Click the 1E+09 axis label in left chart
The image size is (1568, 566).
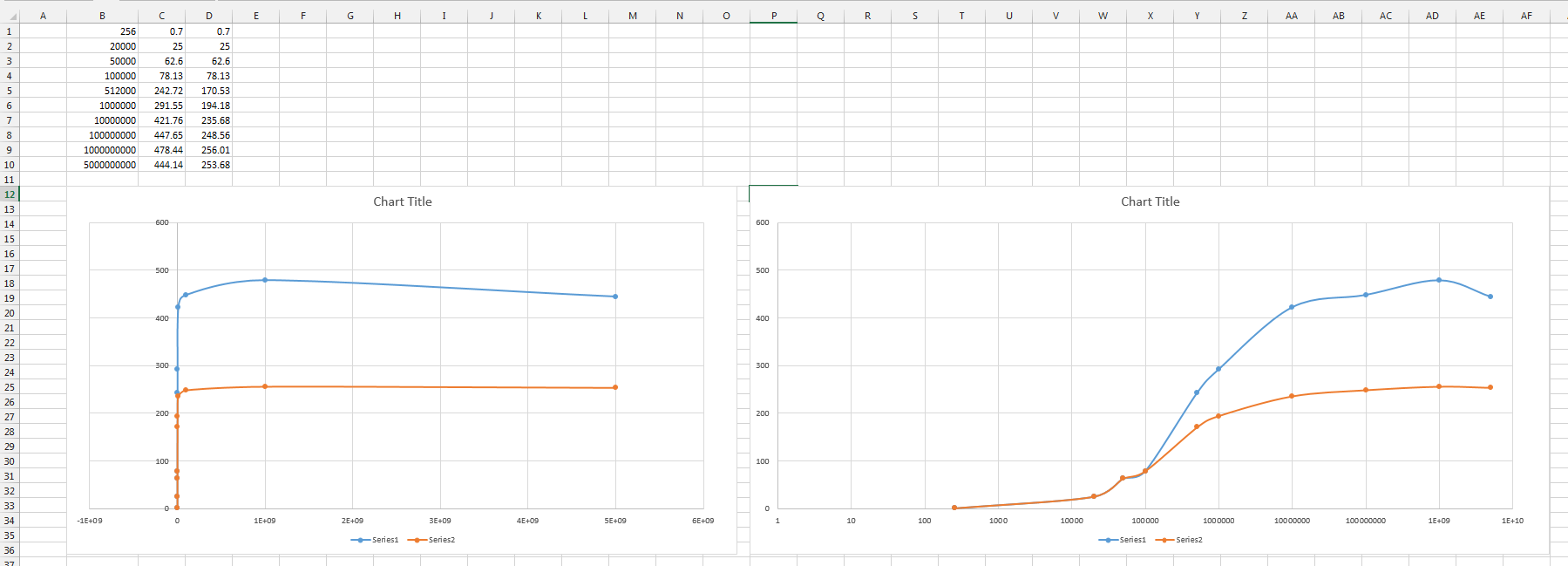tap(265, 521)
